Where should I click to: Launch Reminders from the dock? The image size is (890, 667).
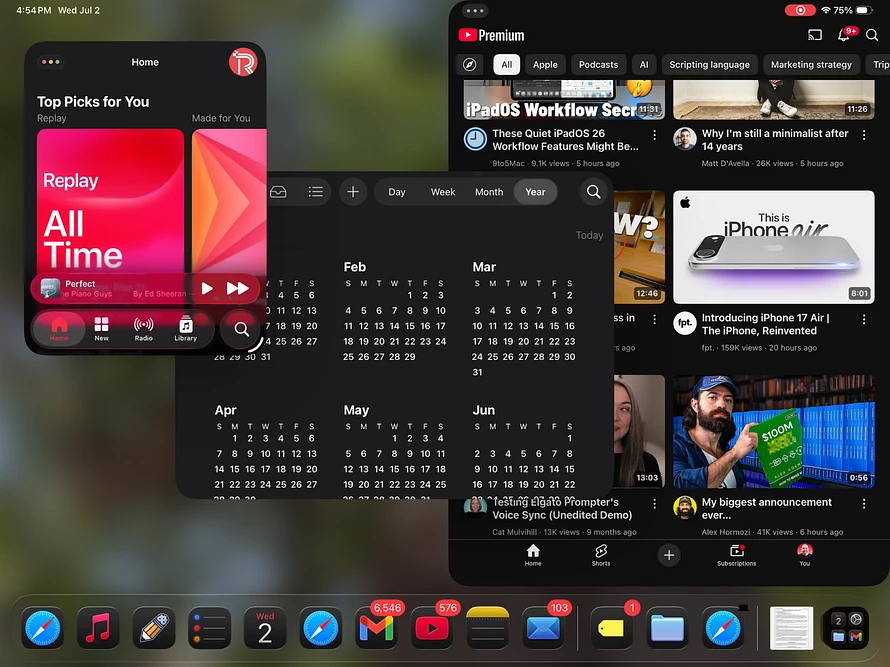209,628
